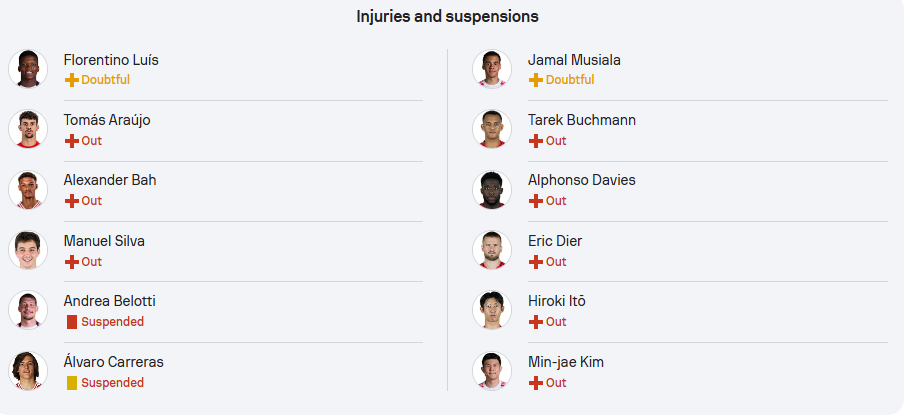910x419 pixels.
Task: Click the red injury cross under Min-jae Kim
Action: [x=536, y=383]
